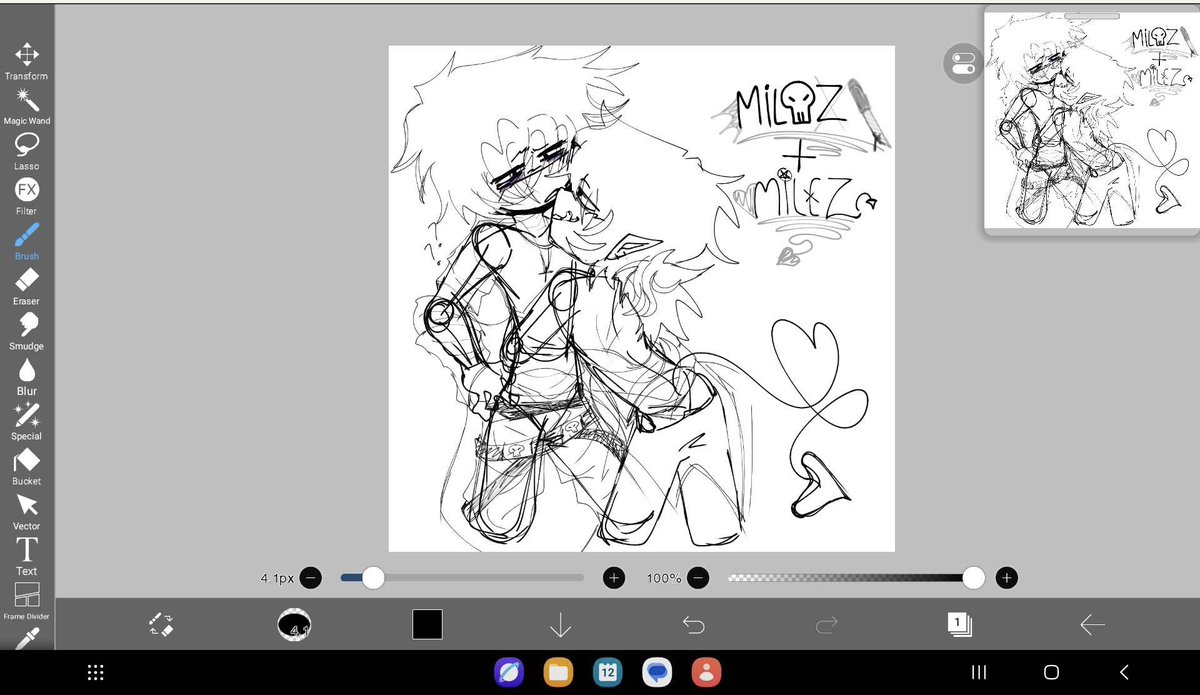The width and height of the screenshot is (1200, 695).
Task: Go home with the navigation button
Action: pyautogui.click(x=1051, y=672)
